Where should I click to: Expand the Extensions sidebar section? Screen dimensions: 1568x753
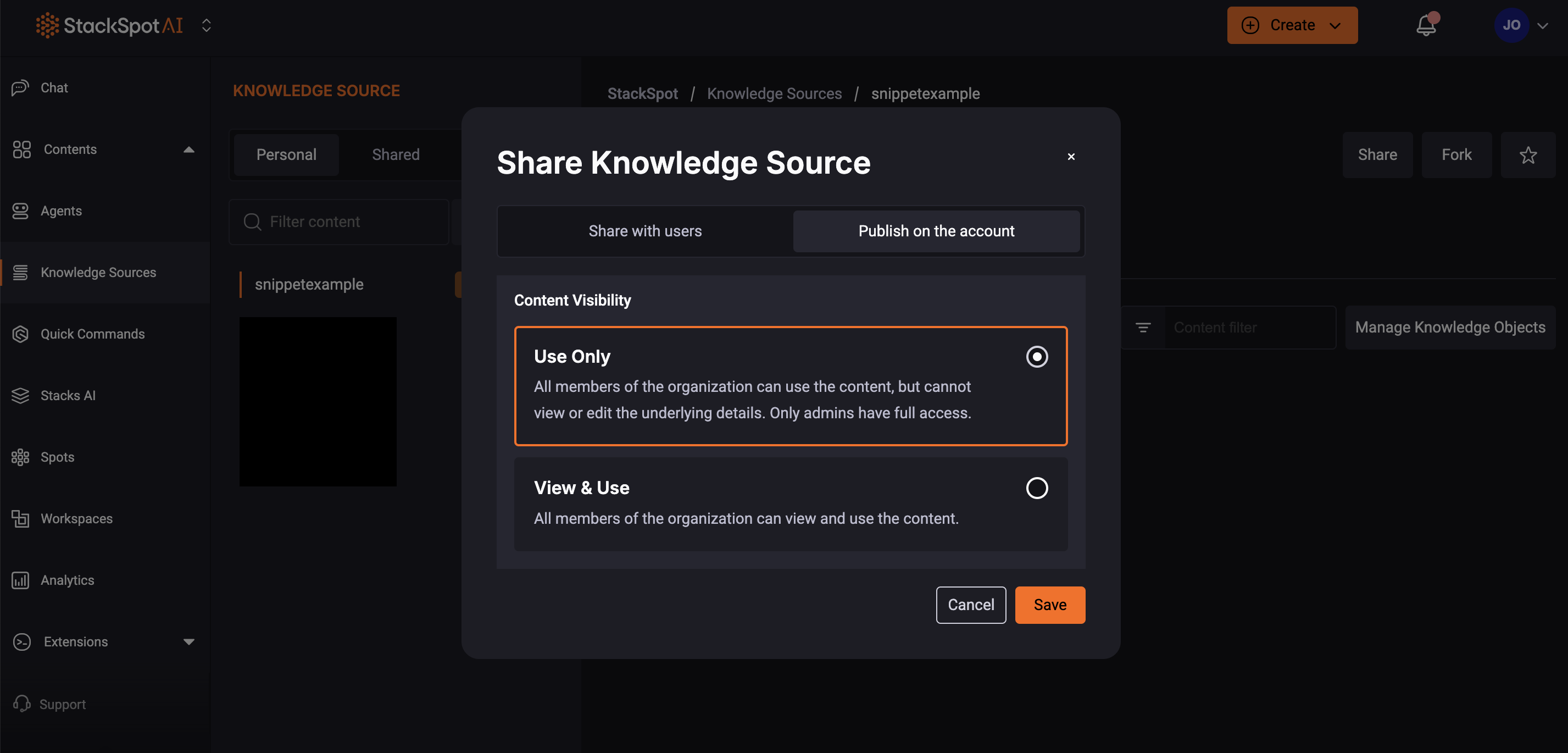pos(190,641)
